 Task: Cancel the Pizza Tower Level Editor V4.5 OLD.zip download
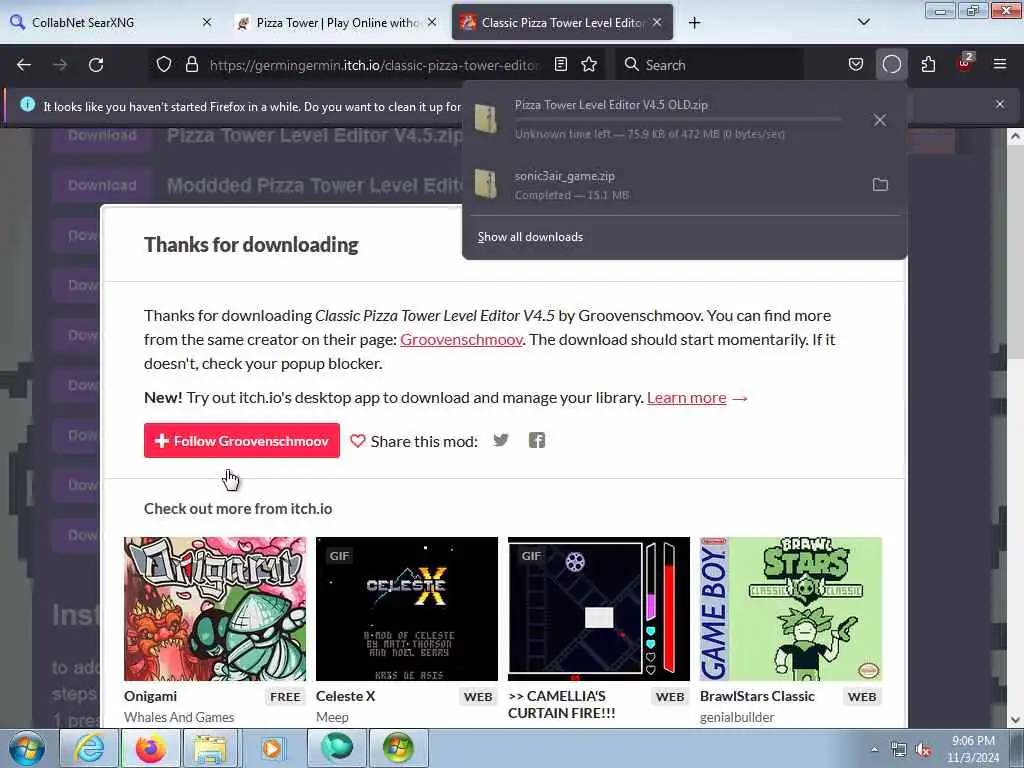click(880, 120)
